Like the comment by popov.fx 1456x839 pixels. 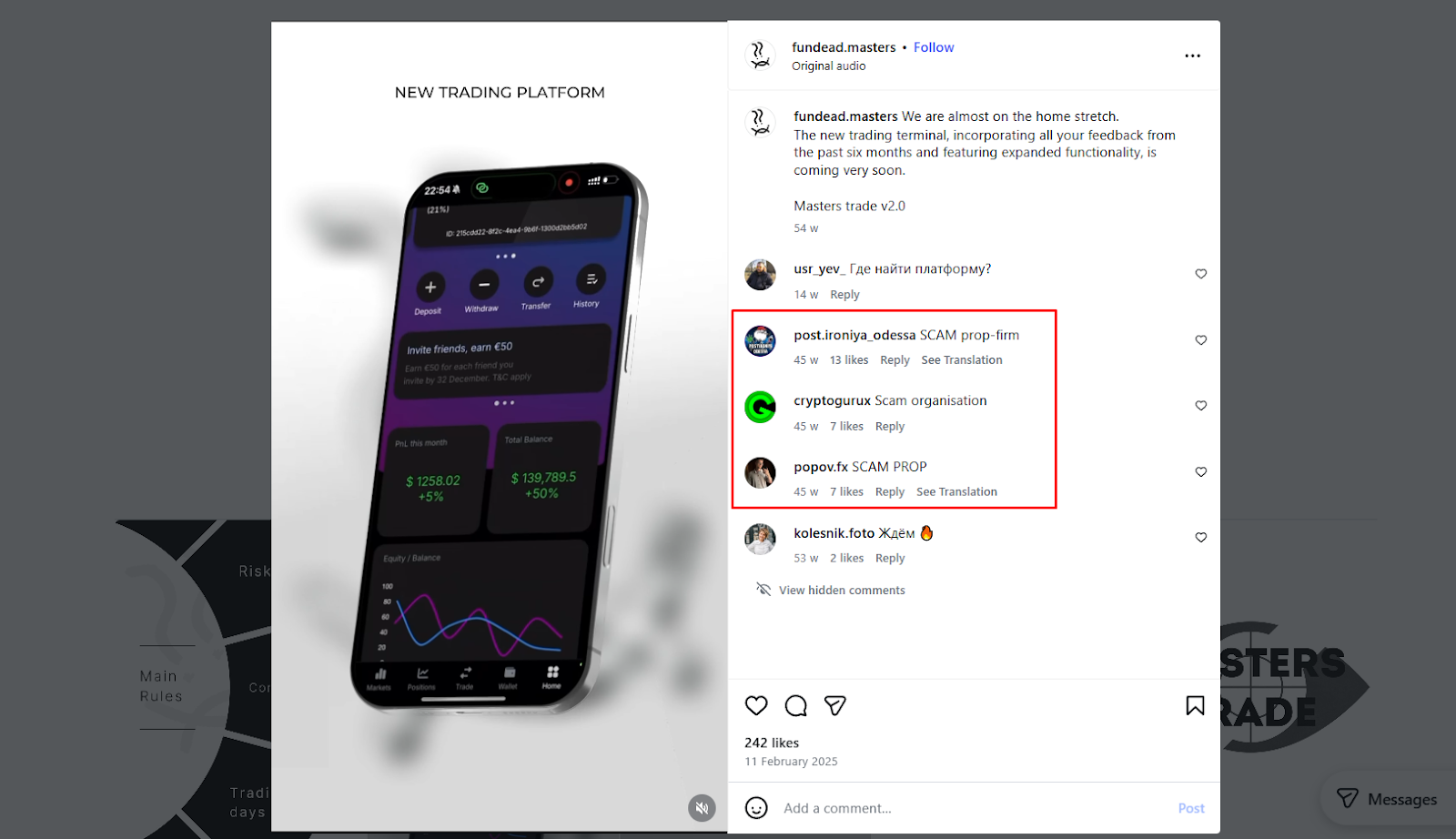[1201, 471]
